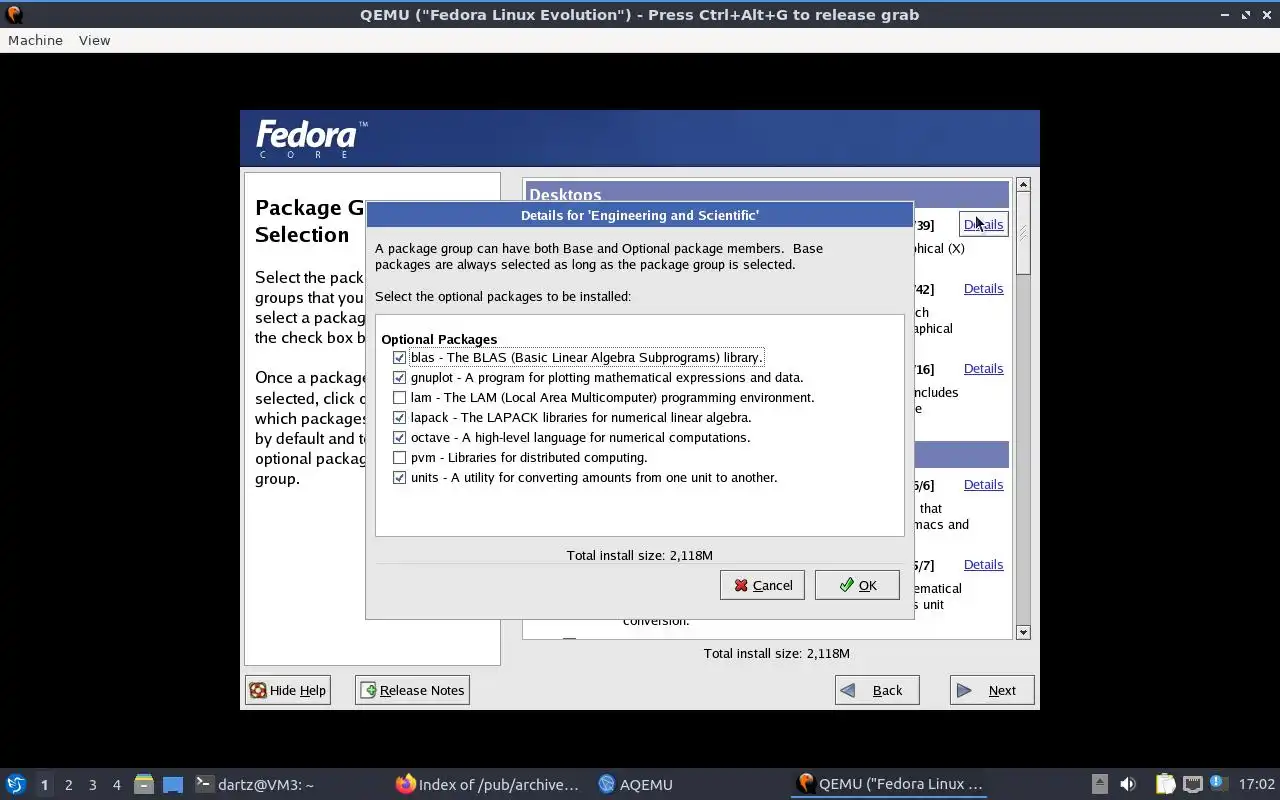
Task: Click the package list scrollbar up arrow
Action: tap(1023, 185)
